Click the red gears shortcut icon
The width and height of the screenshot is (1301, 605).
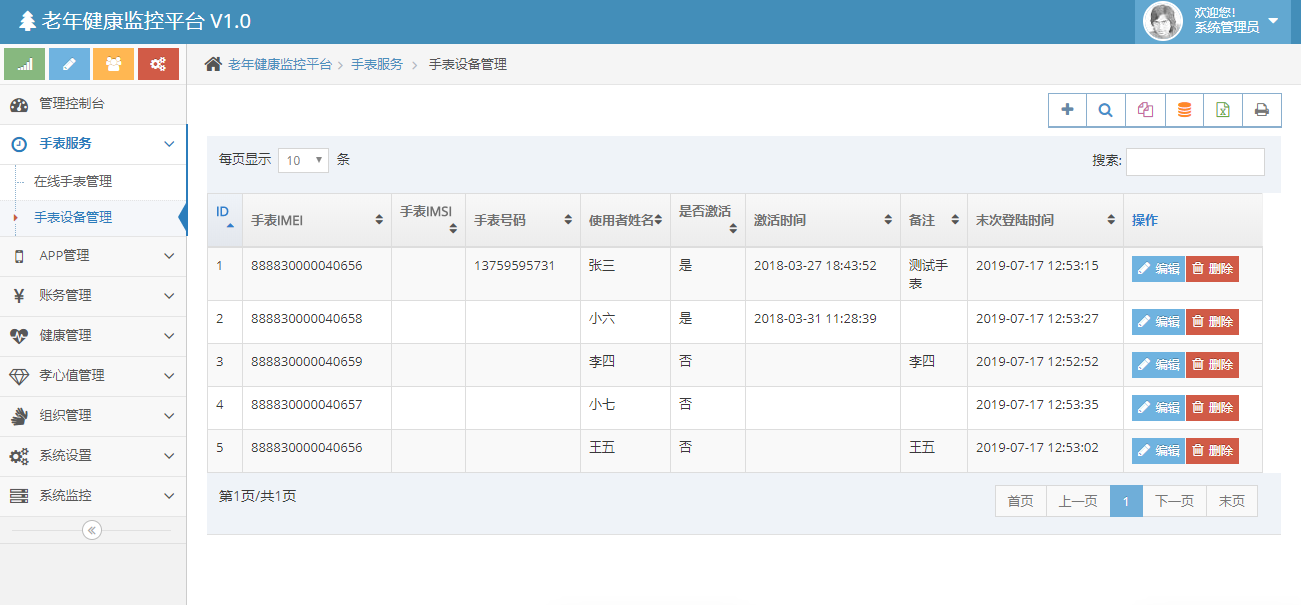158,64
